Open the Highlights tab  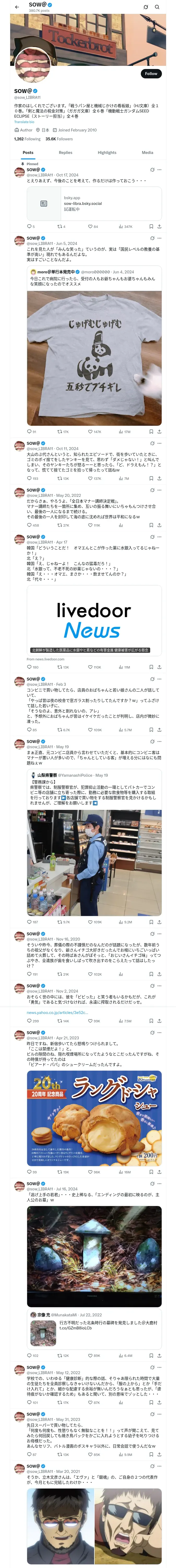pyautogui.click(x=107, y=153)
